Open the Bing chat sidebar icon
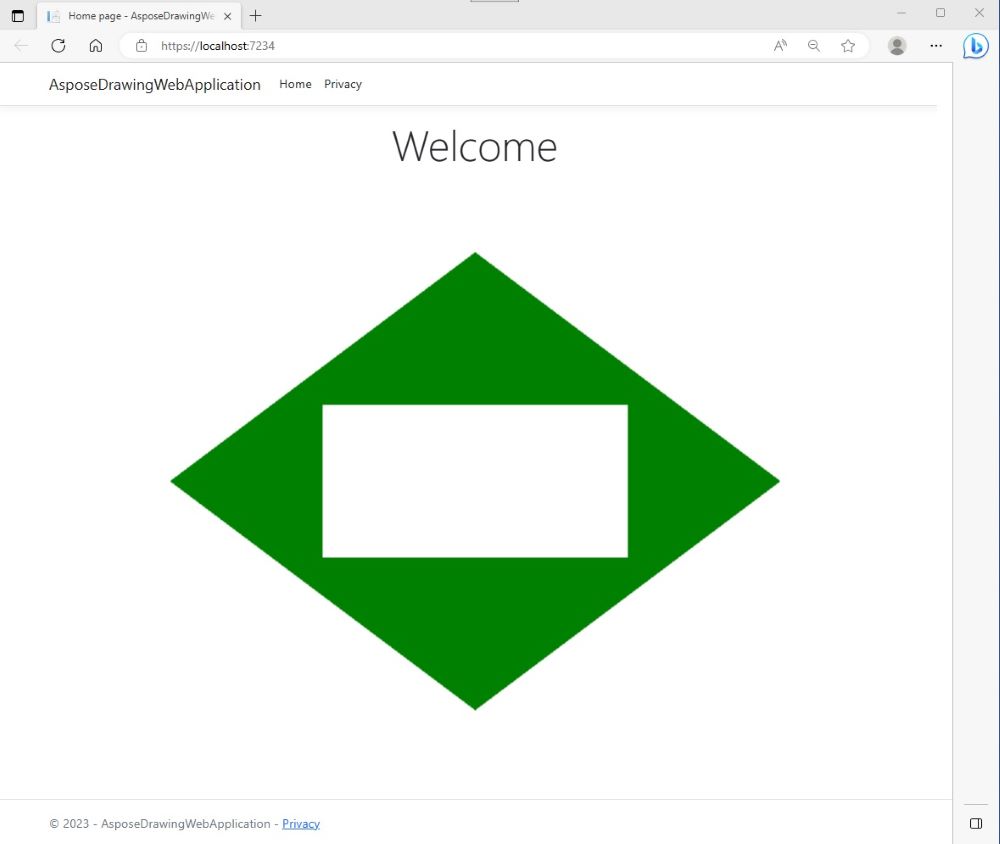Viewport: 1000px width, 844px height. (975, 46)
